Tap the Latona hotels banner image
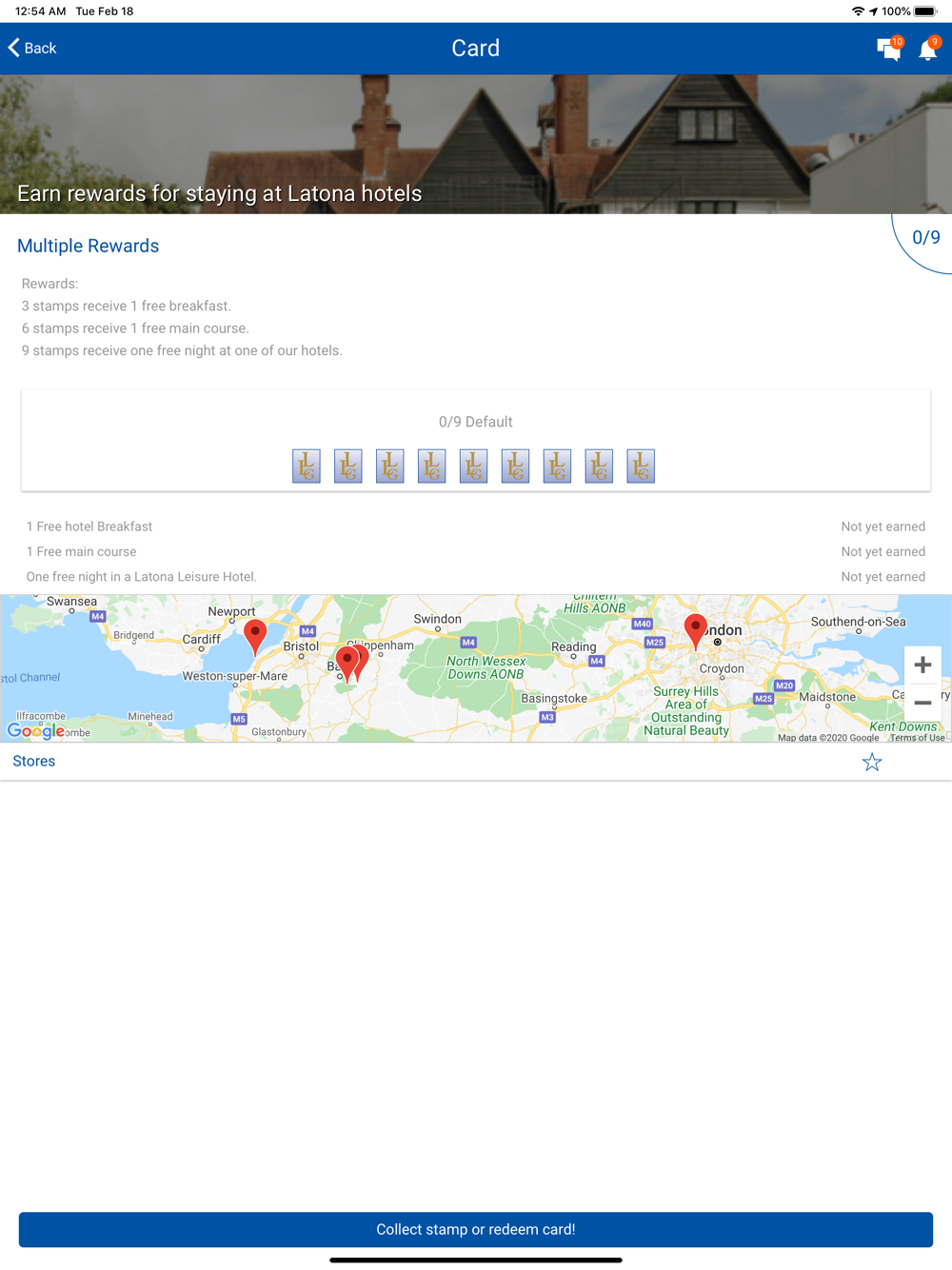This screenshot has width=952, height=1270. point(476,145)
